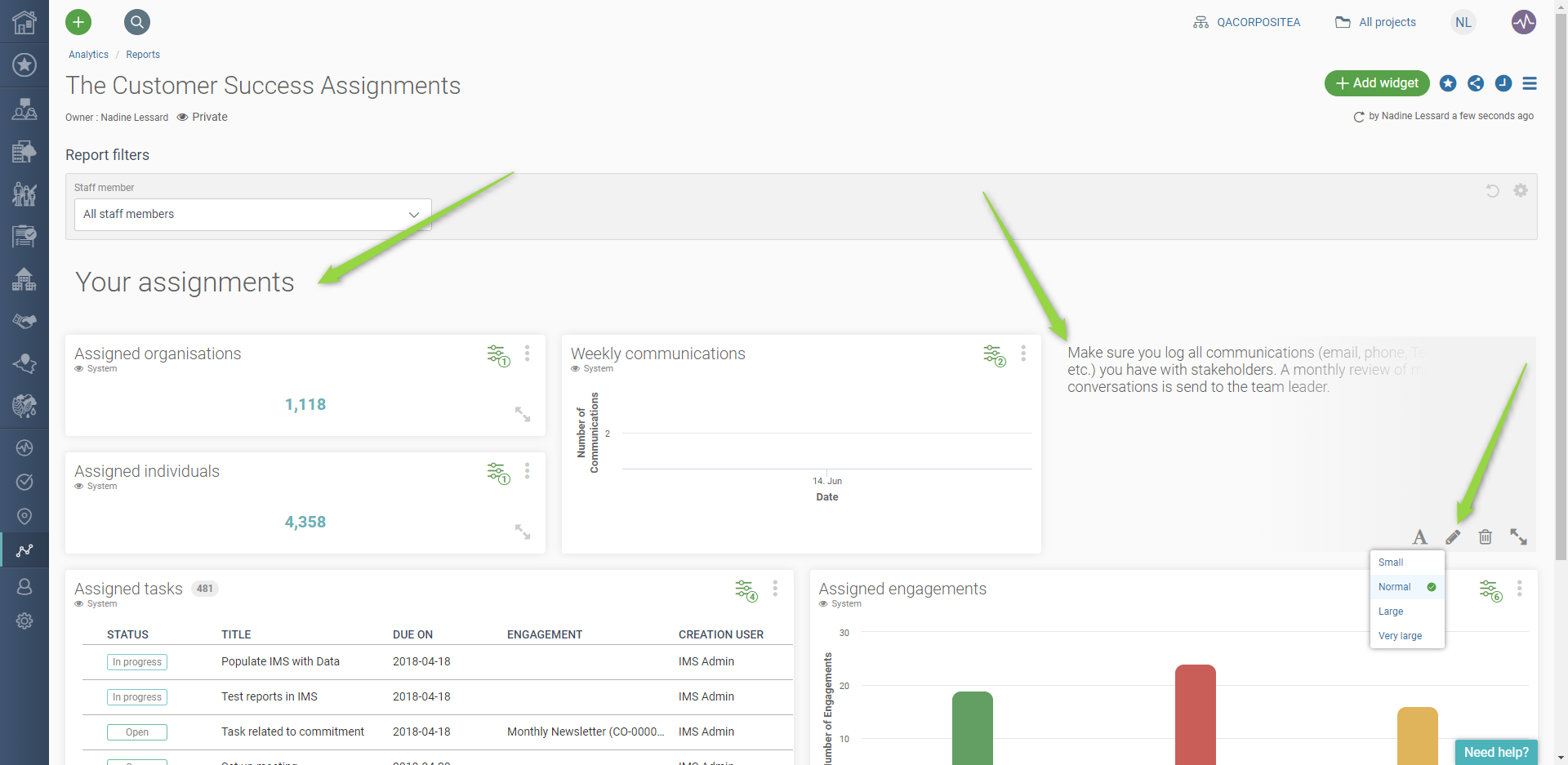Click the activity pulse avatar top right

coord(1524,22)
